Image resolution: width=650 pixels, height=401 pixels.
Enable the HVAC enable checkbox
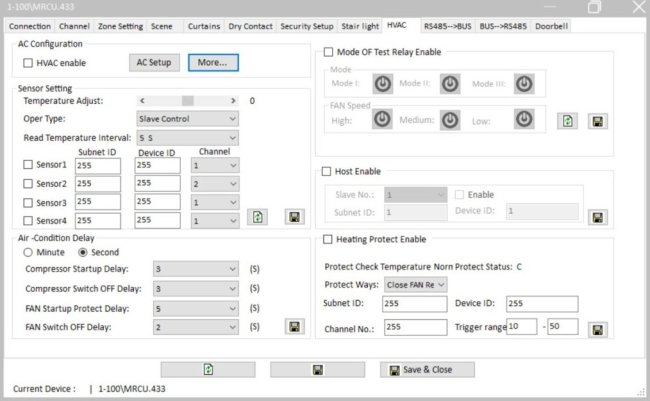click(28, 63)
